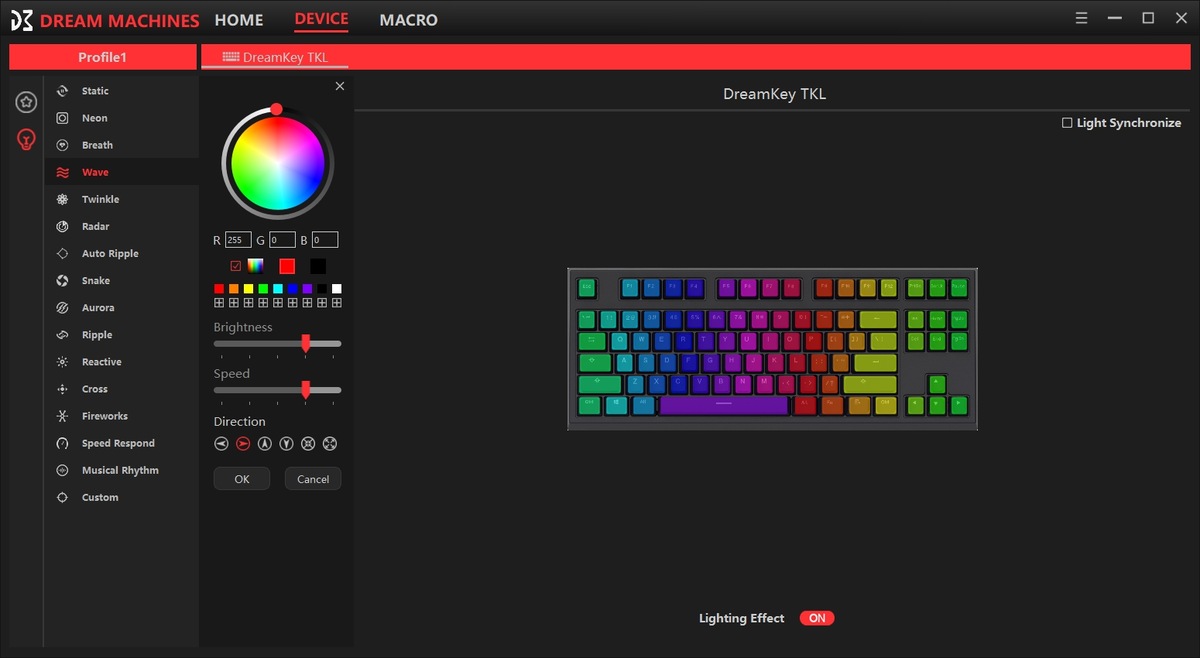Pick the green preset color swatch
Viewport: 1200px width, 658px height.
263,288
